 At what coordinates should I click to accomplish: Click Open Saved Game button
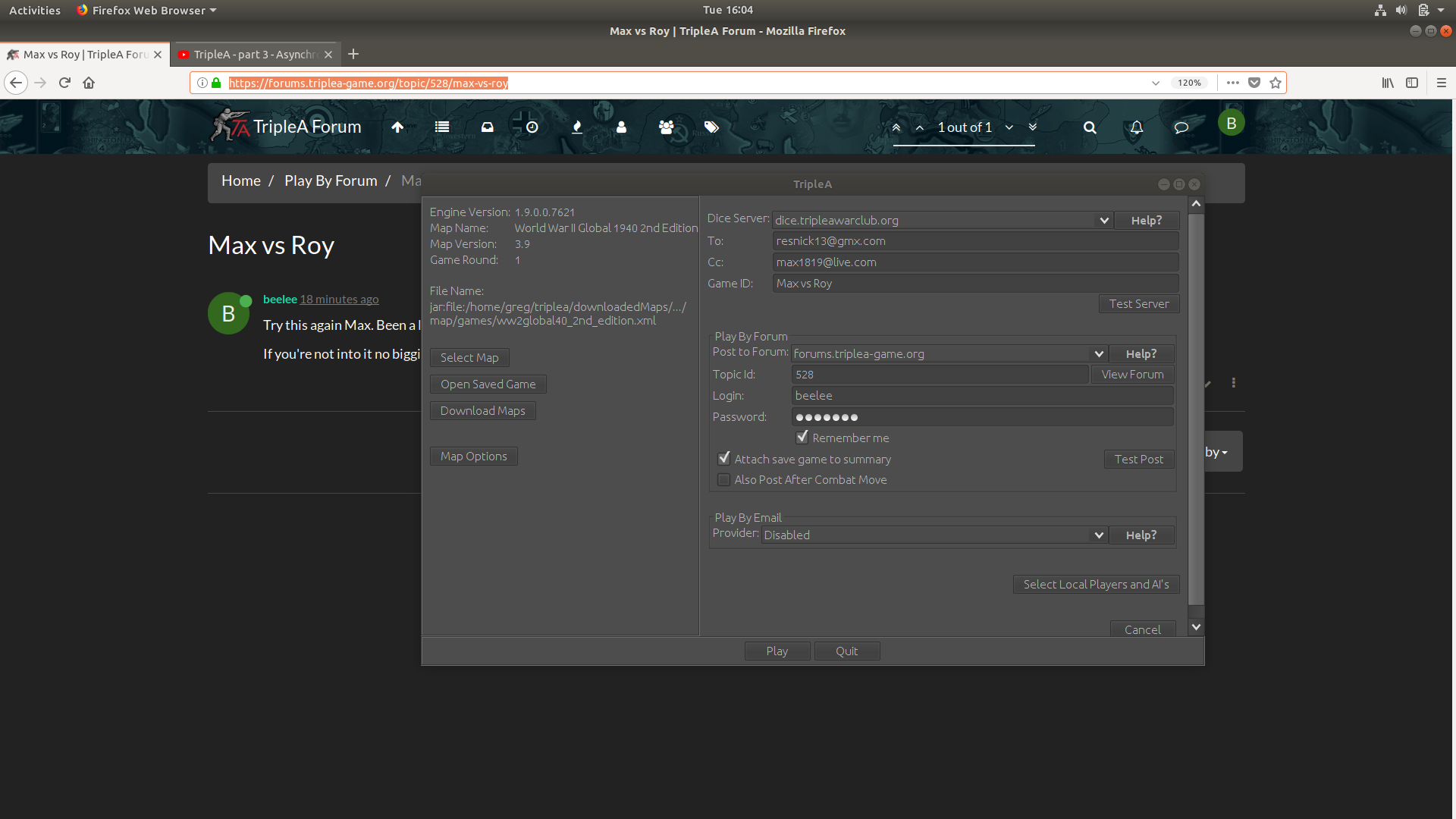point(488,384)
